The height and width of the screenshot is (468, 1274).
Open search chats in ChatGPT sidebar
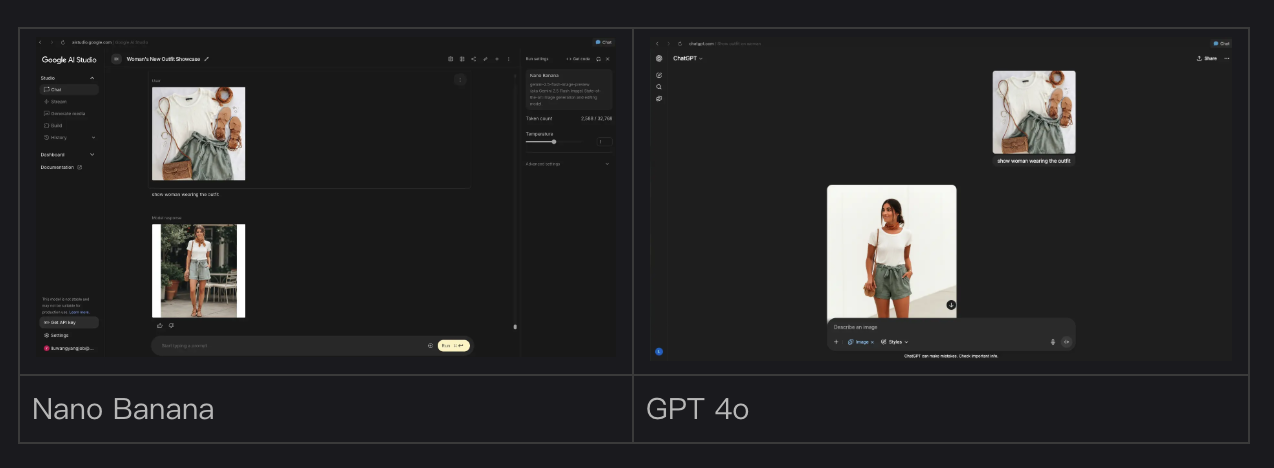659,87
